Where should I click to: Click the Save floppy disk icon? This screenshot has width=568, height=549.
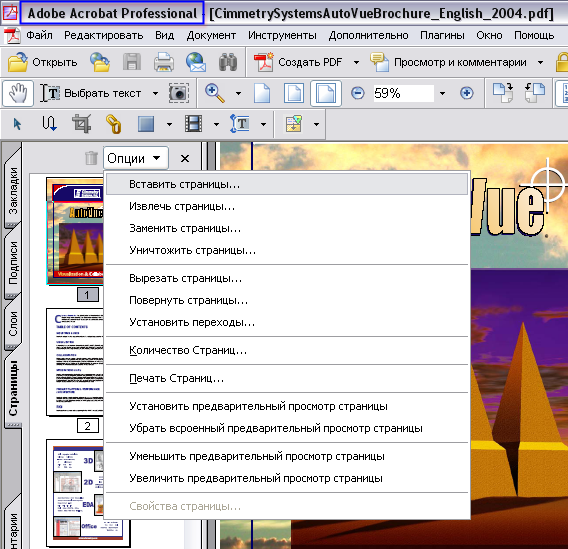point(132,62)
